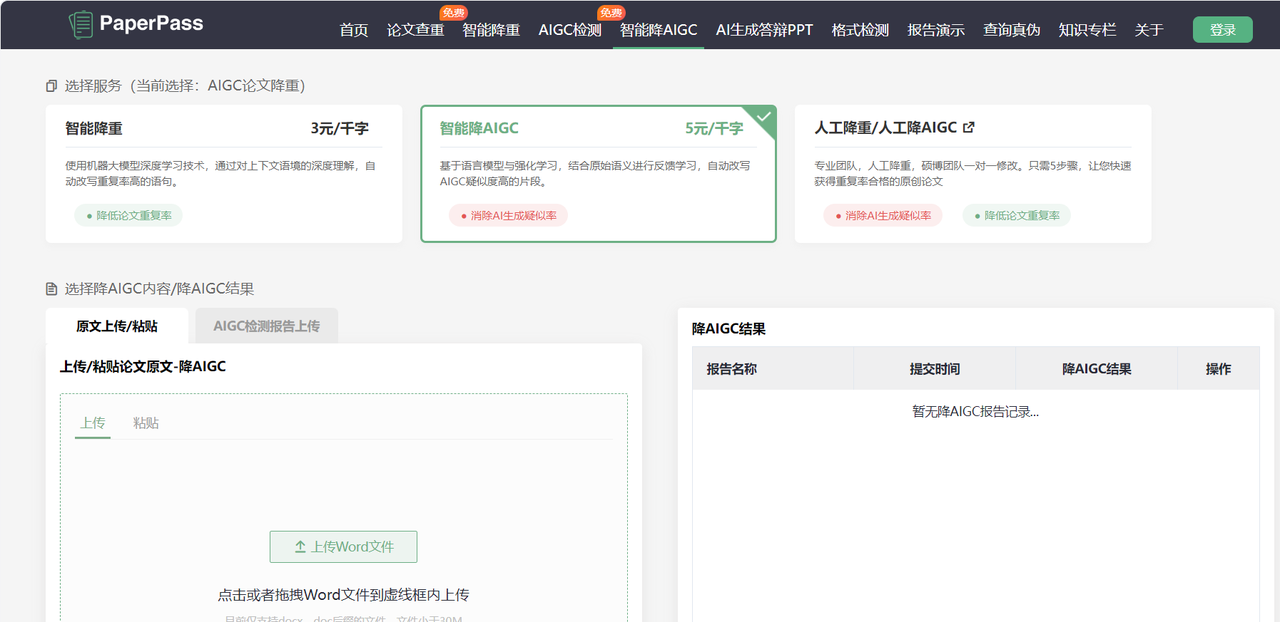Open 关于 nav item

1149,30
